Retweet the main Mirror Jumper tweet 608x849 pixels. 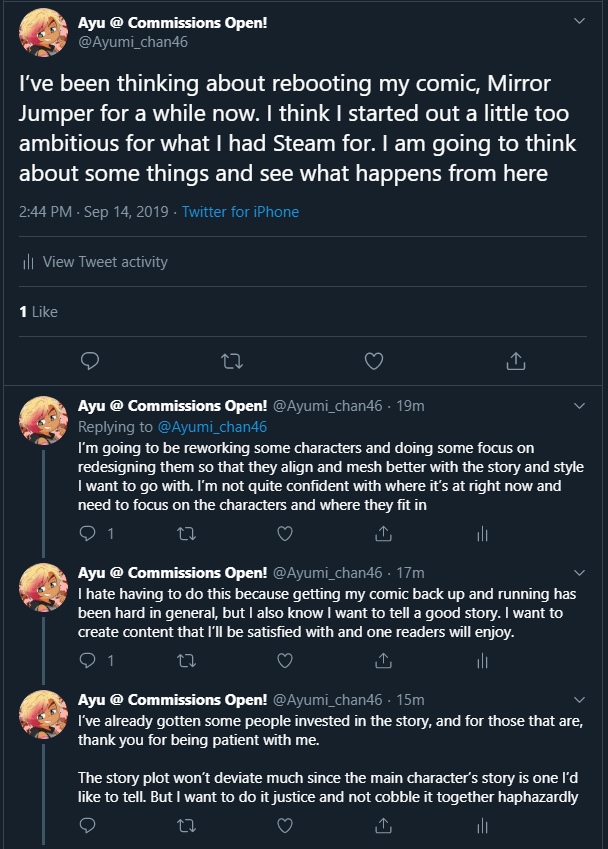click(x=231, y=360)
